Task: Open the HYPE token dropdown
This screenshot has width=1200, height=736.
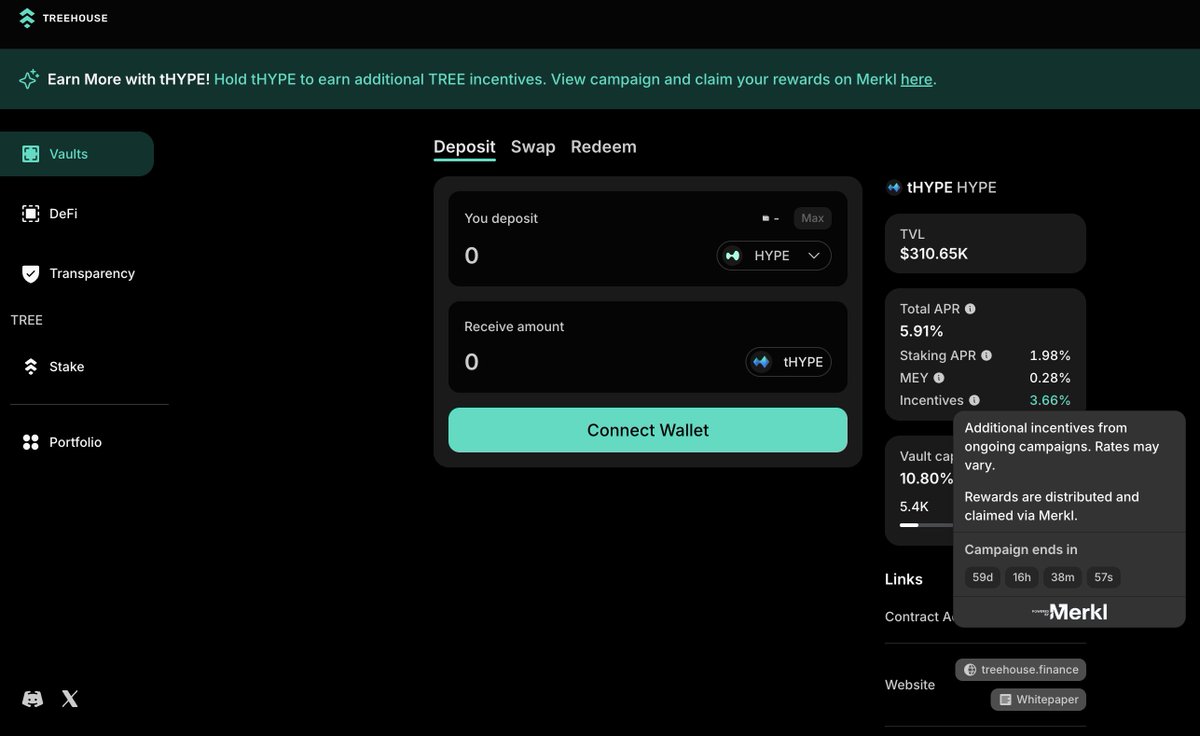Action: tap(774, 256)
